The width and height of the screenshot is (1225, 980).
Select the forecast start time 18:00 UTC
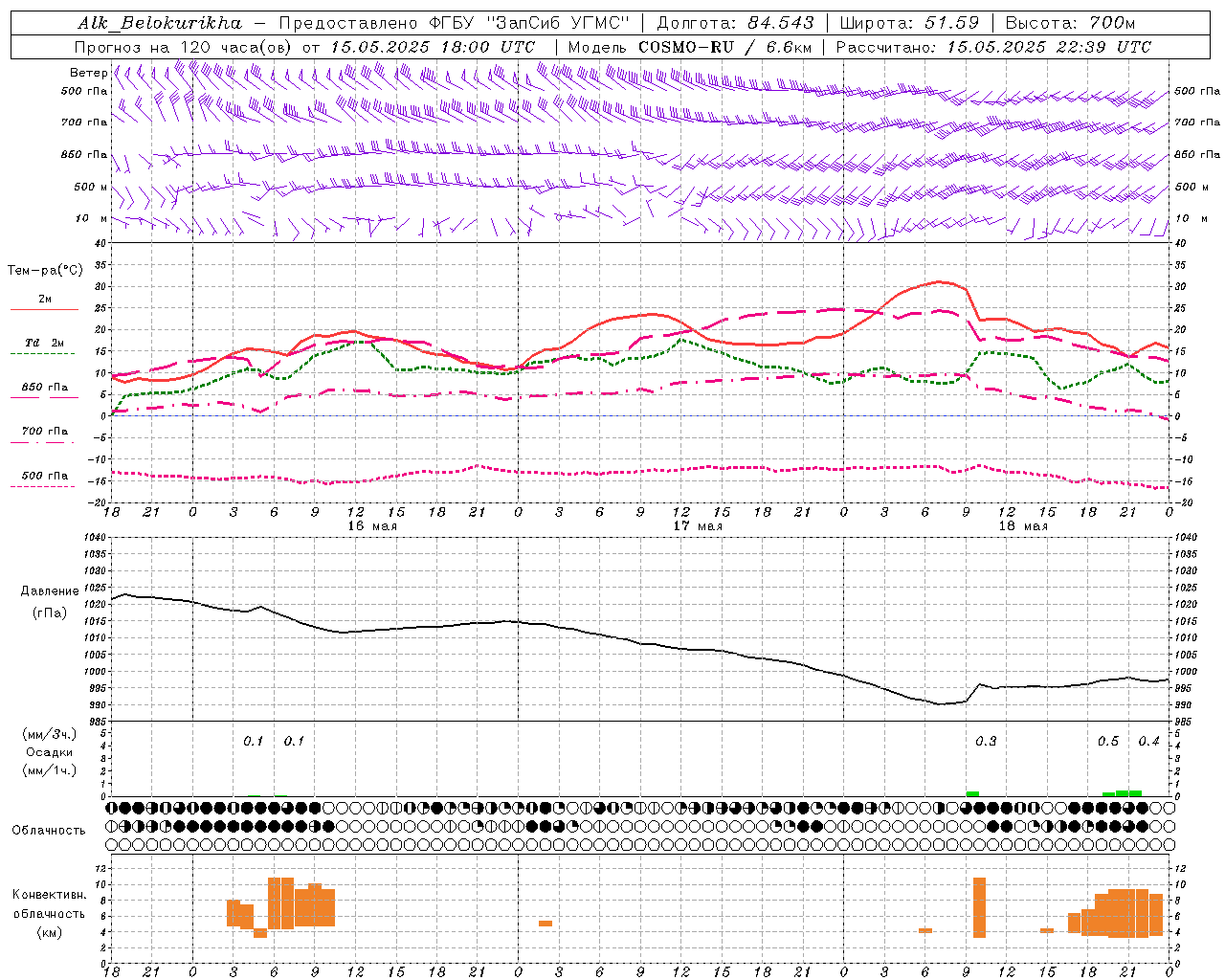click(x=490, y=47)
